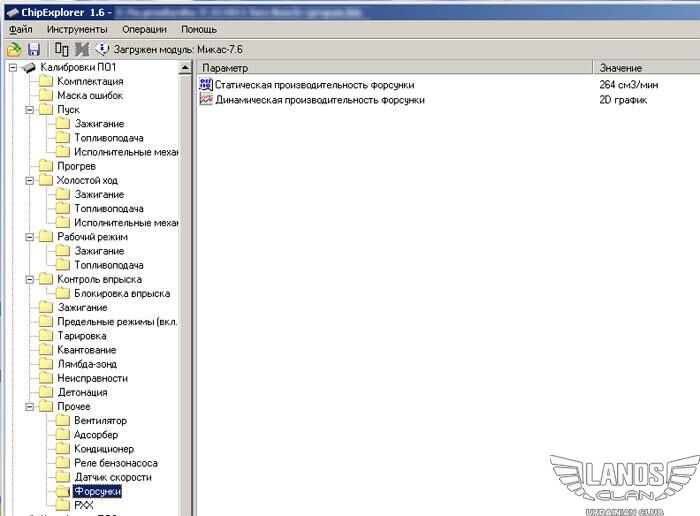Open the Файл menu
The width and height of the screenshot is (700, 516).
tap(20, 30)
